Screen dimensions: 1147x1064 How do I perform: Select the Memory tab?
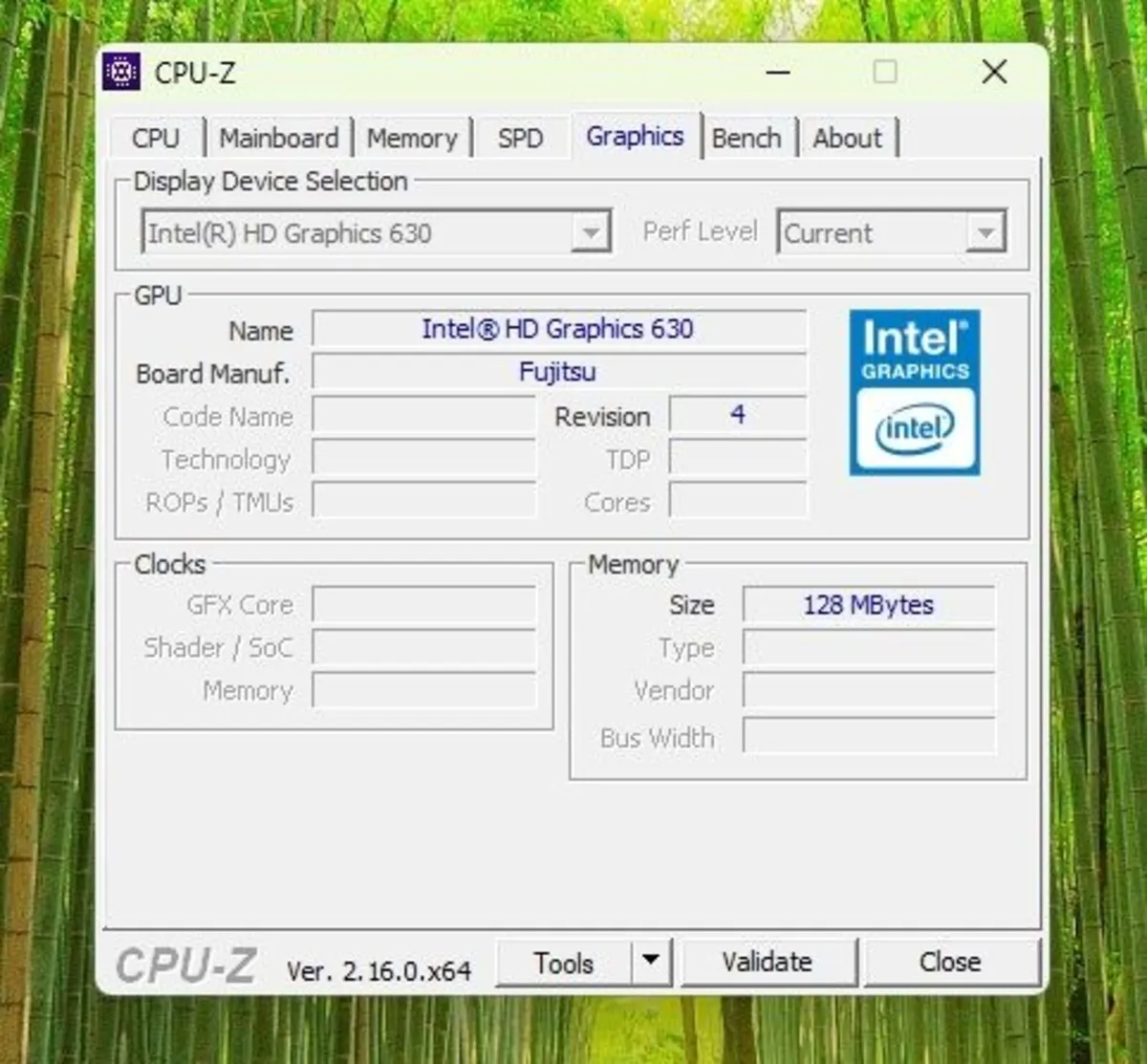pyautogui.click(x=412, y=138)
